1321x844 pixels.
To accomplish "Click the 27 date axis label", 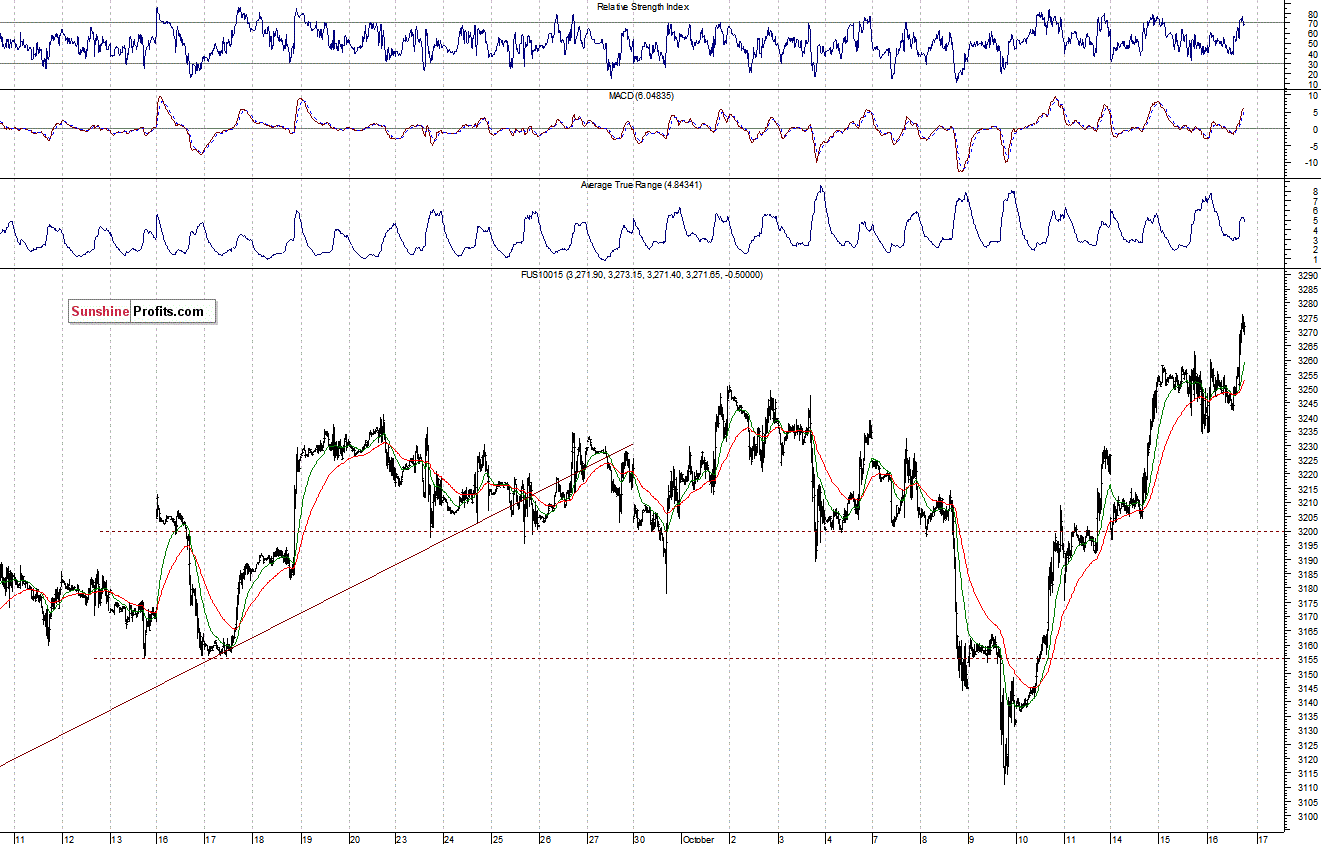I will pos(593,838).
